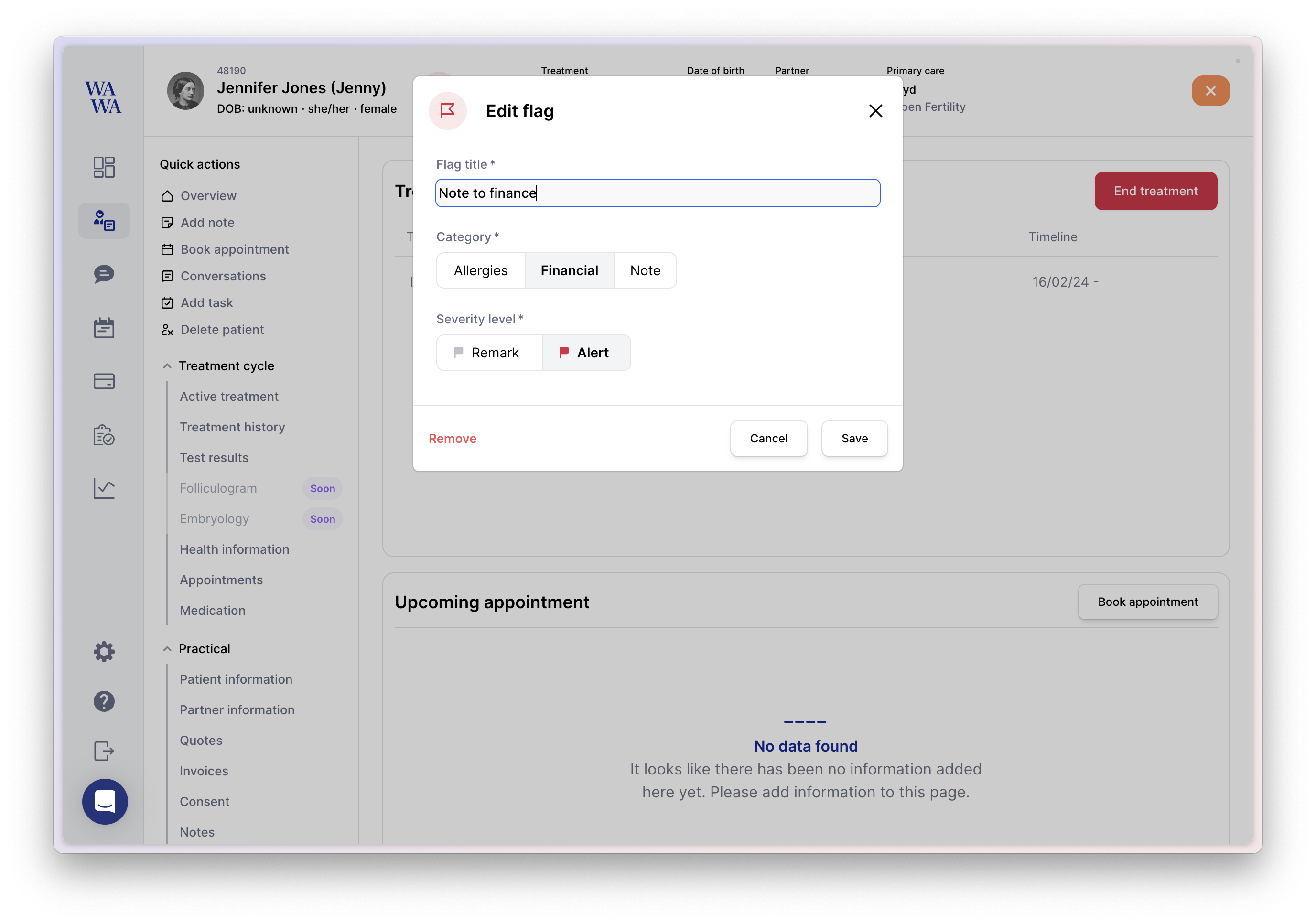This screenshot has height=924, width=1316.
Task: Open the patients icon in sidebar
Action: click(x=104, y=221)
